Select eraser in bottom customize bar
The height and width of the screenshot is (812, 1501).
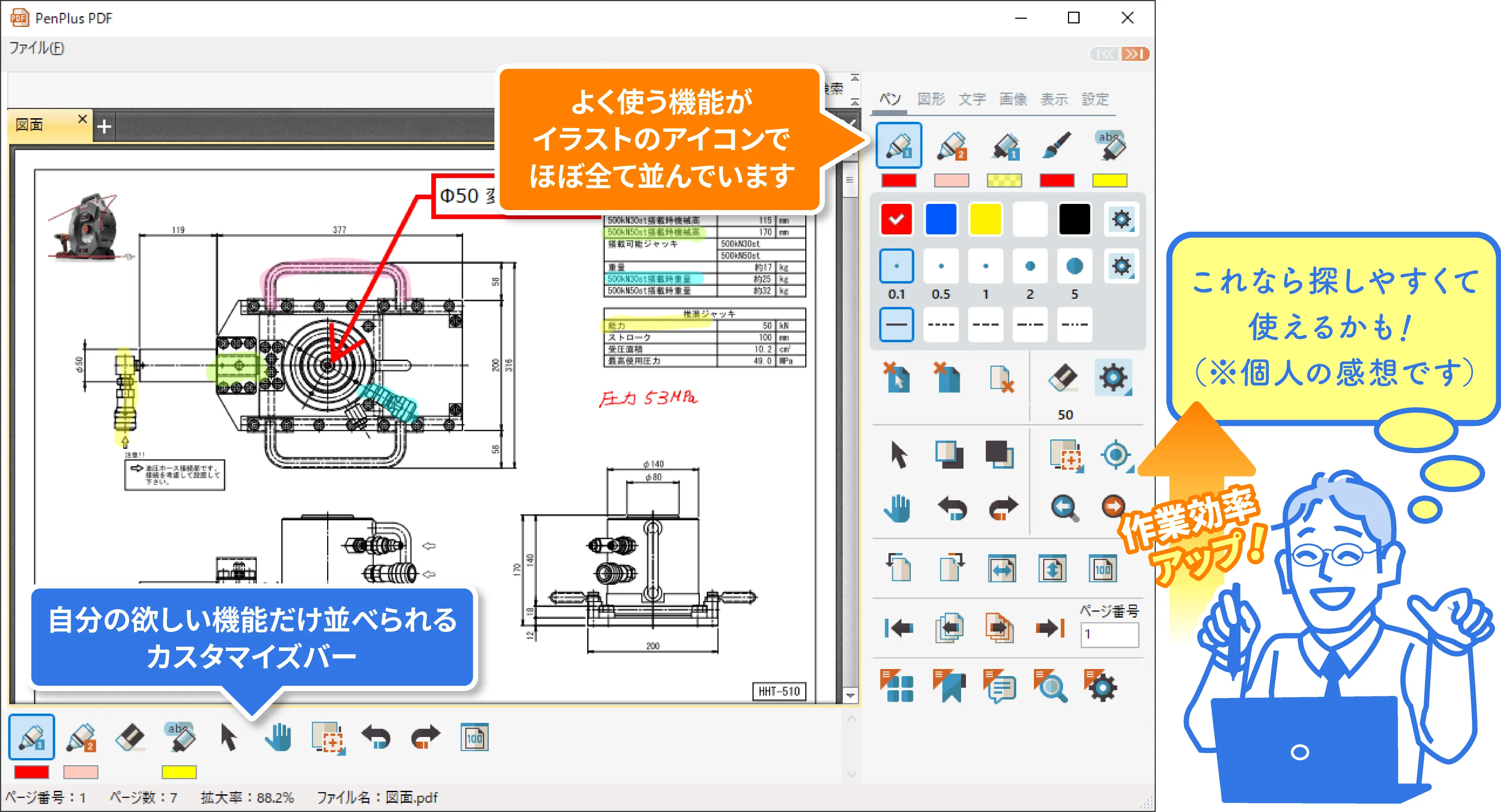[x=129, y=737]
